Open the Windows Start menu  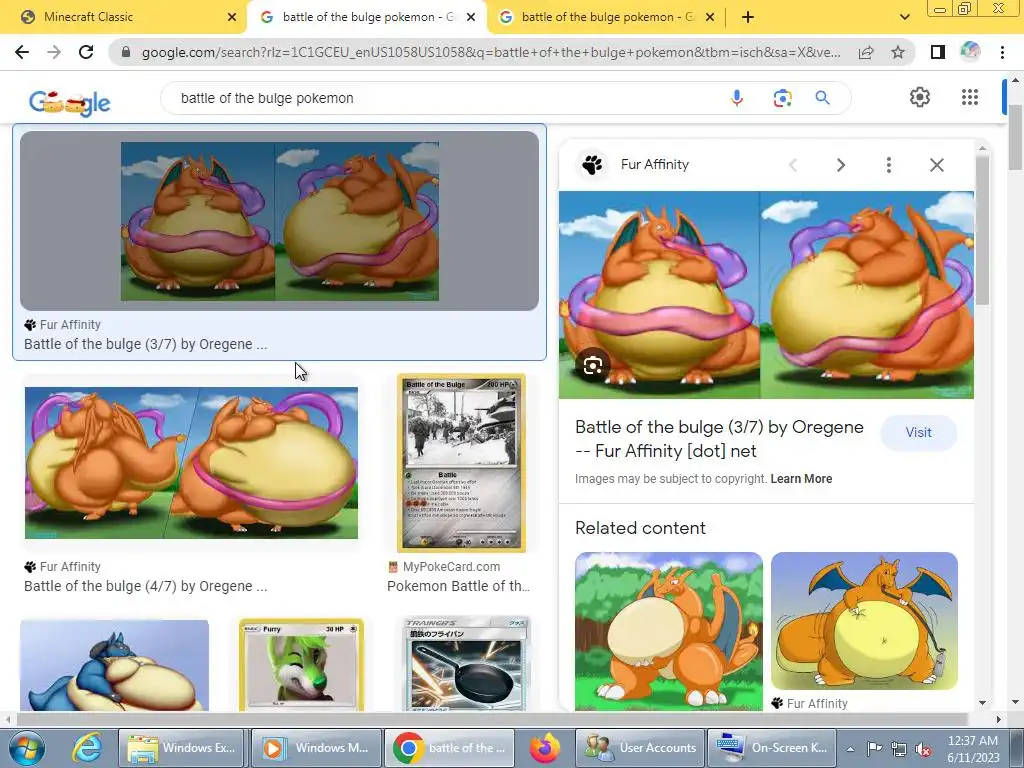click(25, 748)
